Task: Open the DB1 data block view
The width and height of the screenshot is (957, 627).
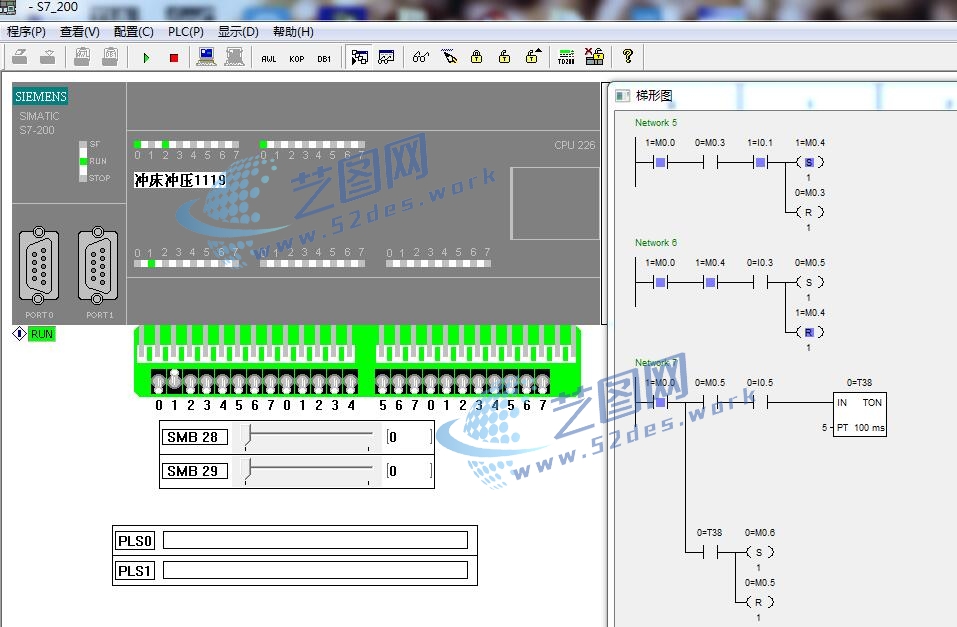Action: coord(324,59)
